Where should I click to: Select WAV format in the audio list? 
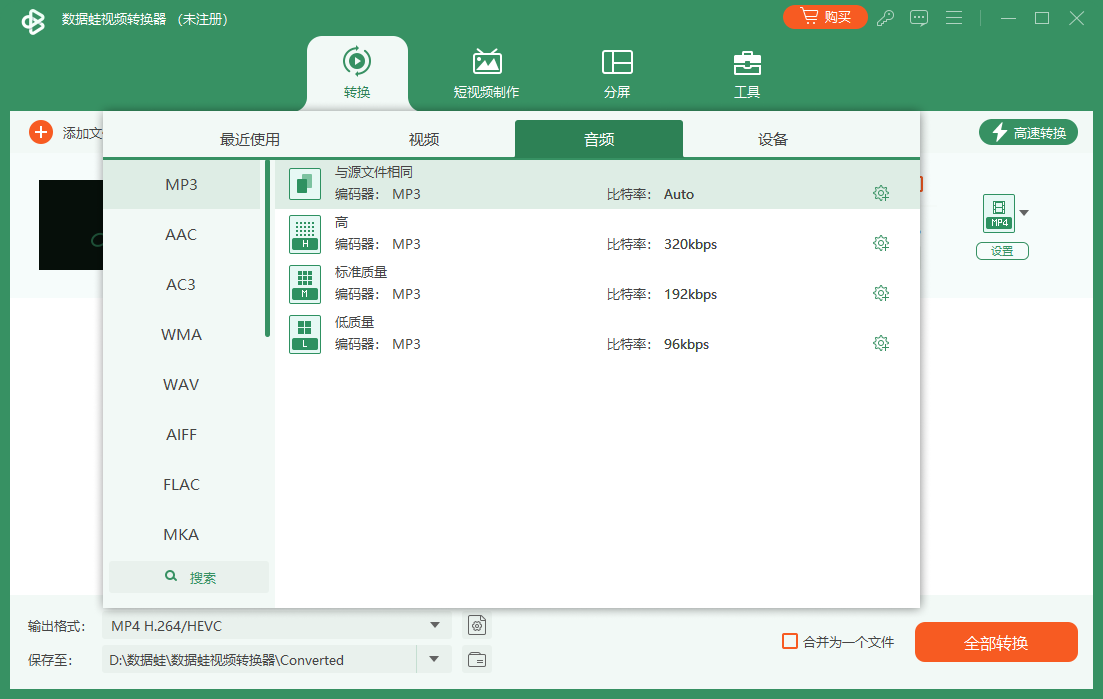[x=181, y=384]
